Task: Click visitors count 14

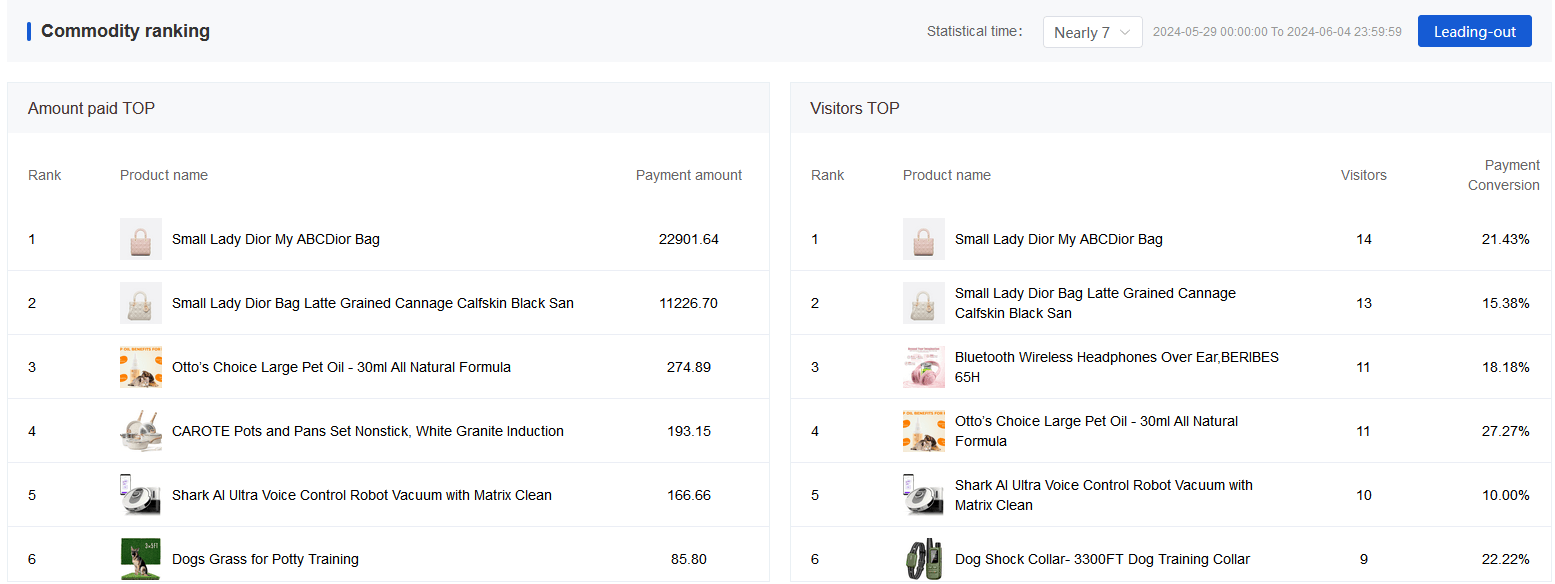Action: click(x=1364, y=239)
